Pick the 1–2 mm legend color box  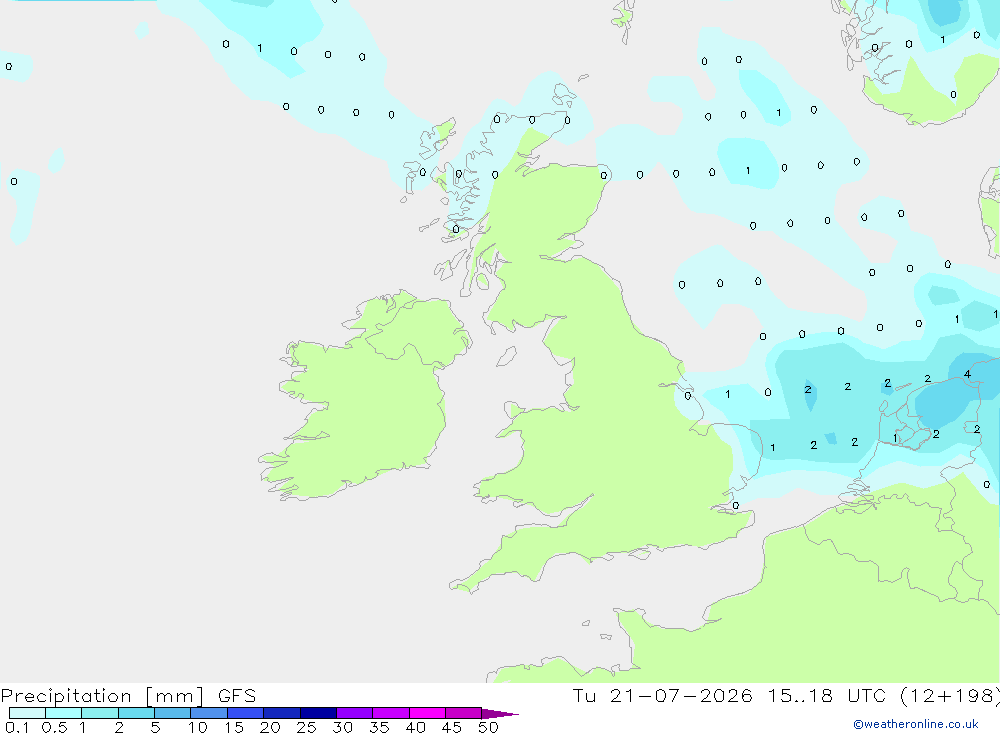click(100, 713)
